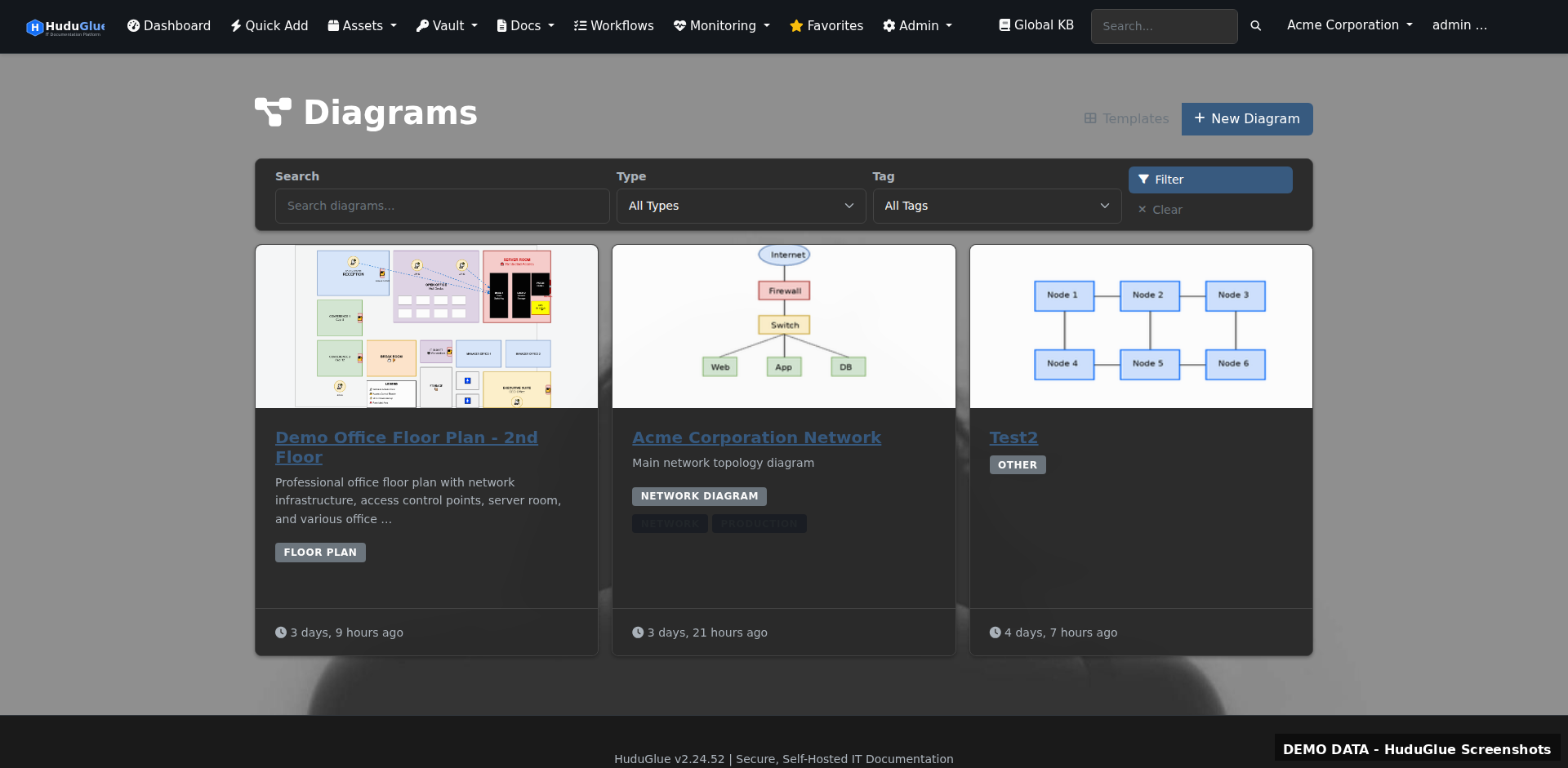The width and height of the screenshot is (1568, 768).
Task: Open the Acme Corporation organization switcher
Action: pos(1348,24)
